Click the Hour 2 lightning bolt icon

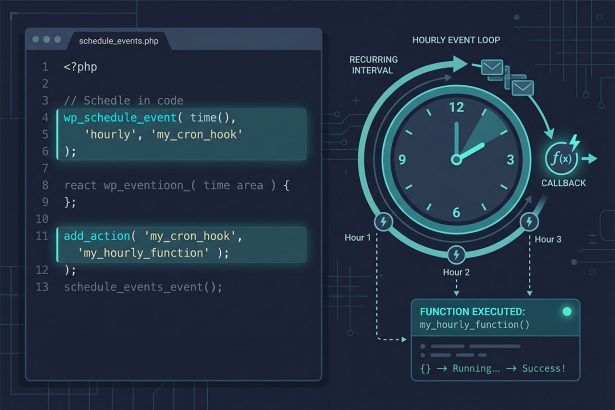click(x=456, y=255)
